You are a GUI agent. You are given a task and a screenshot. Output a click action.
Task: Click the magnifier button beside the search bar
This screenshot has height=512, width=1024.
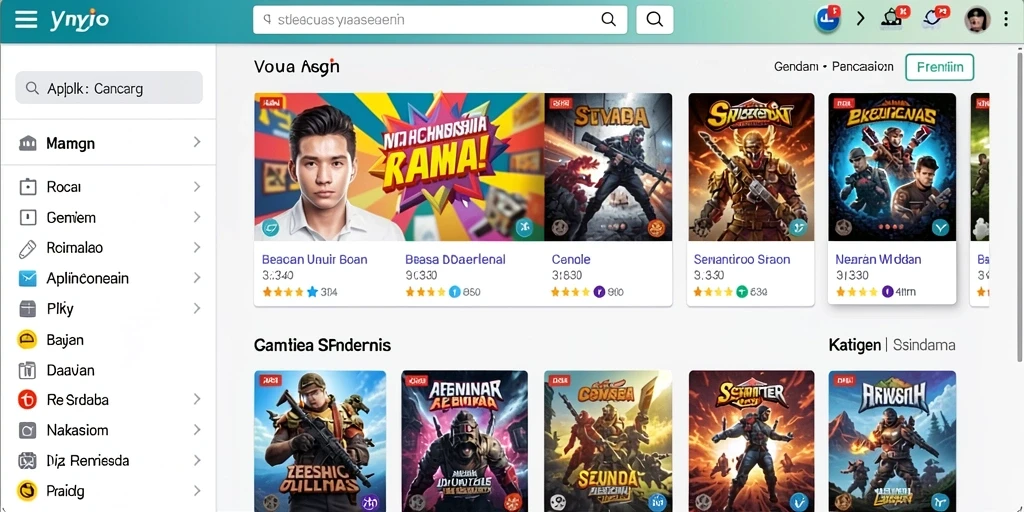tap(654, 20)
